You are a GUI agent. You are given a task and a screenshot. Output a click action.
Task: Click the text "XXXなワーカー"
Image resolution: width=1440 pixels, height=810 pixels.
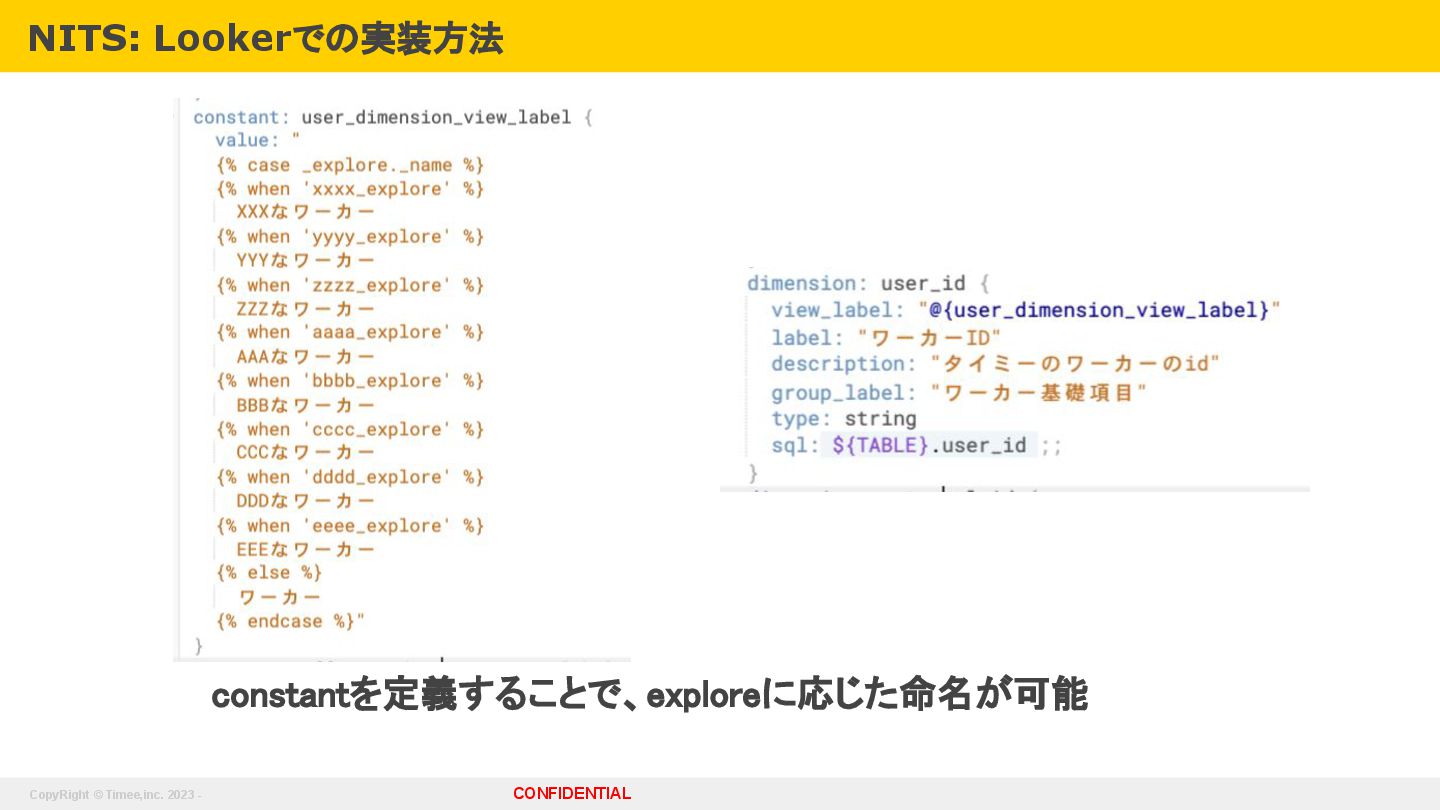pyautogui.click(x=305, y=212)
